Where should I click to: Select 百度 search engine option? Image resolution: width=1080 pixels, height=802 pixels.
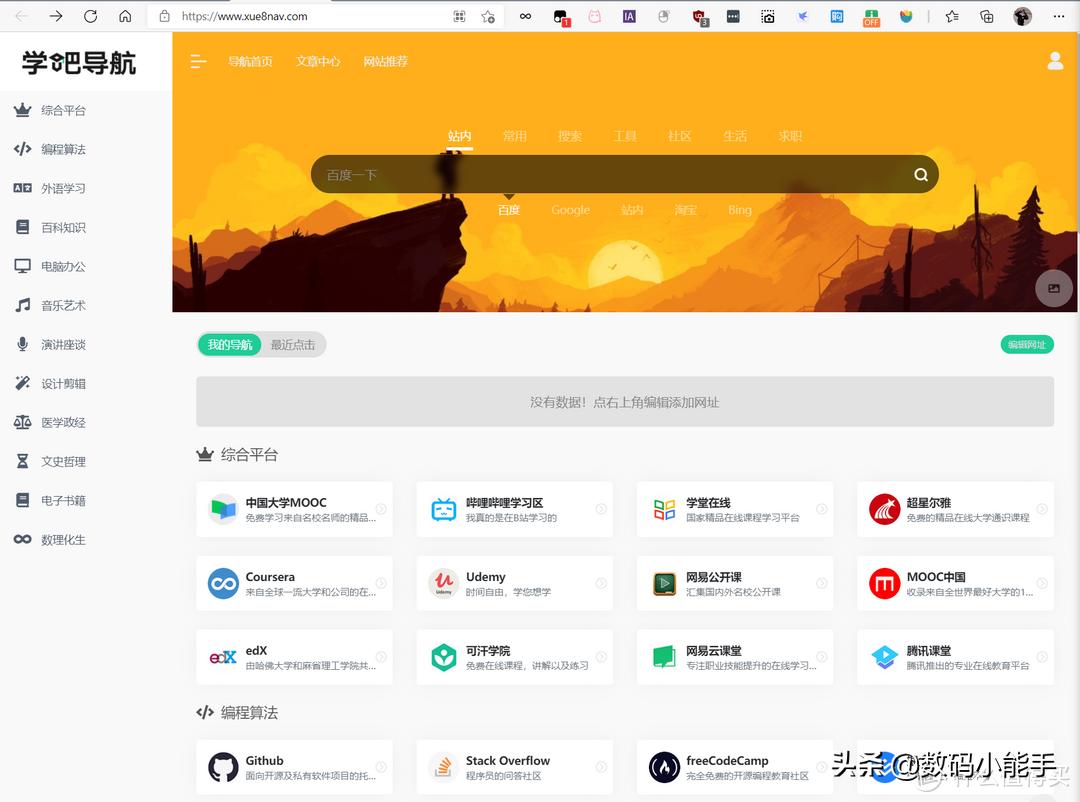click(509, 210)
